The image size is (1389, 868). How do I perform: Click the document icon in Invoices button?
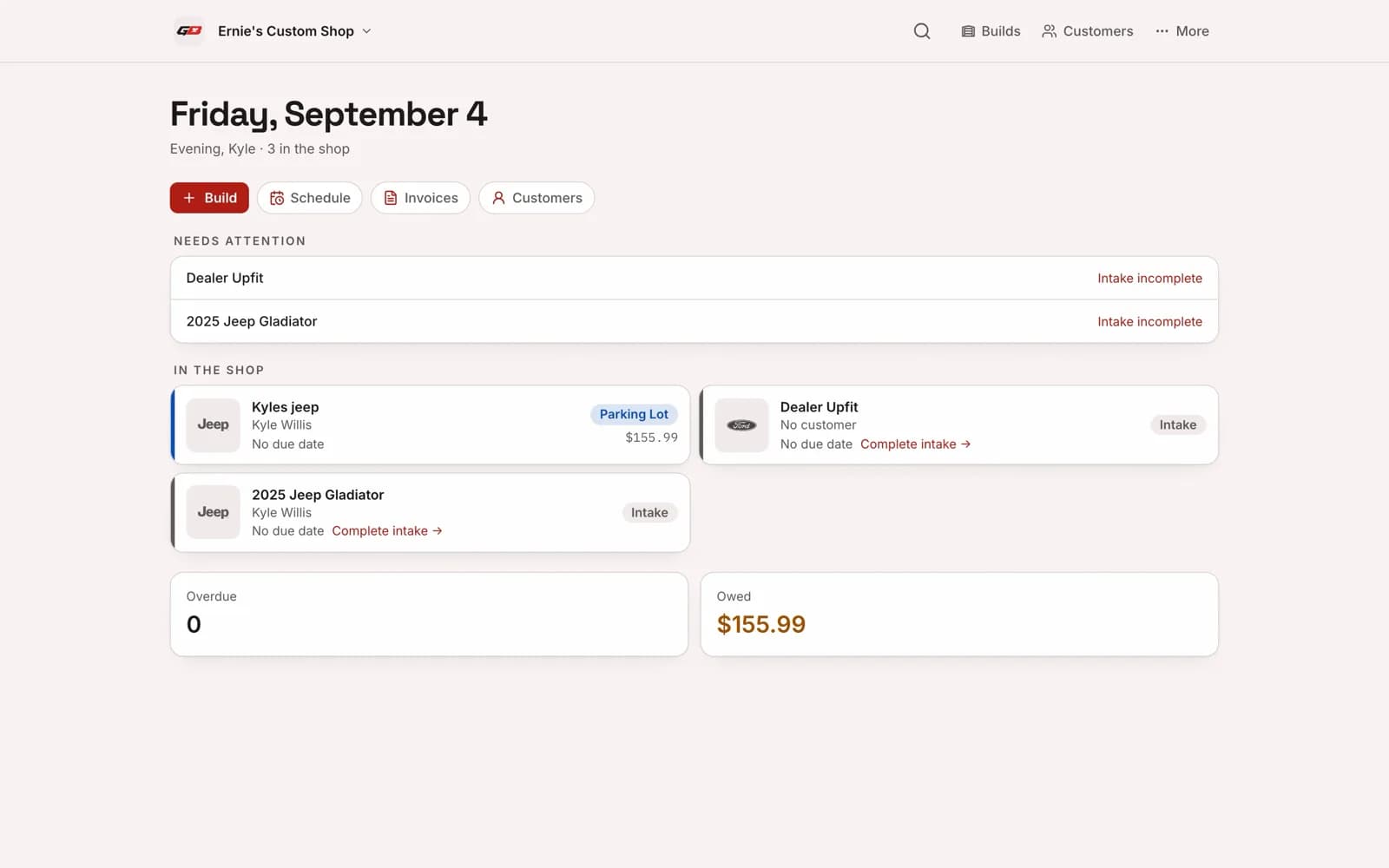(x=391, y=198)
